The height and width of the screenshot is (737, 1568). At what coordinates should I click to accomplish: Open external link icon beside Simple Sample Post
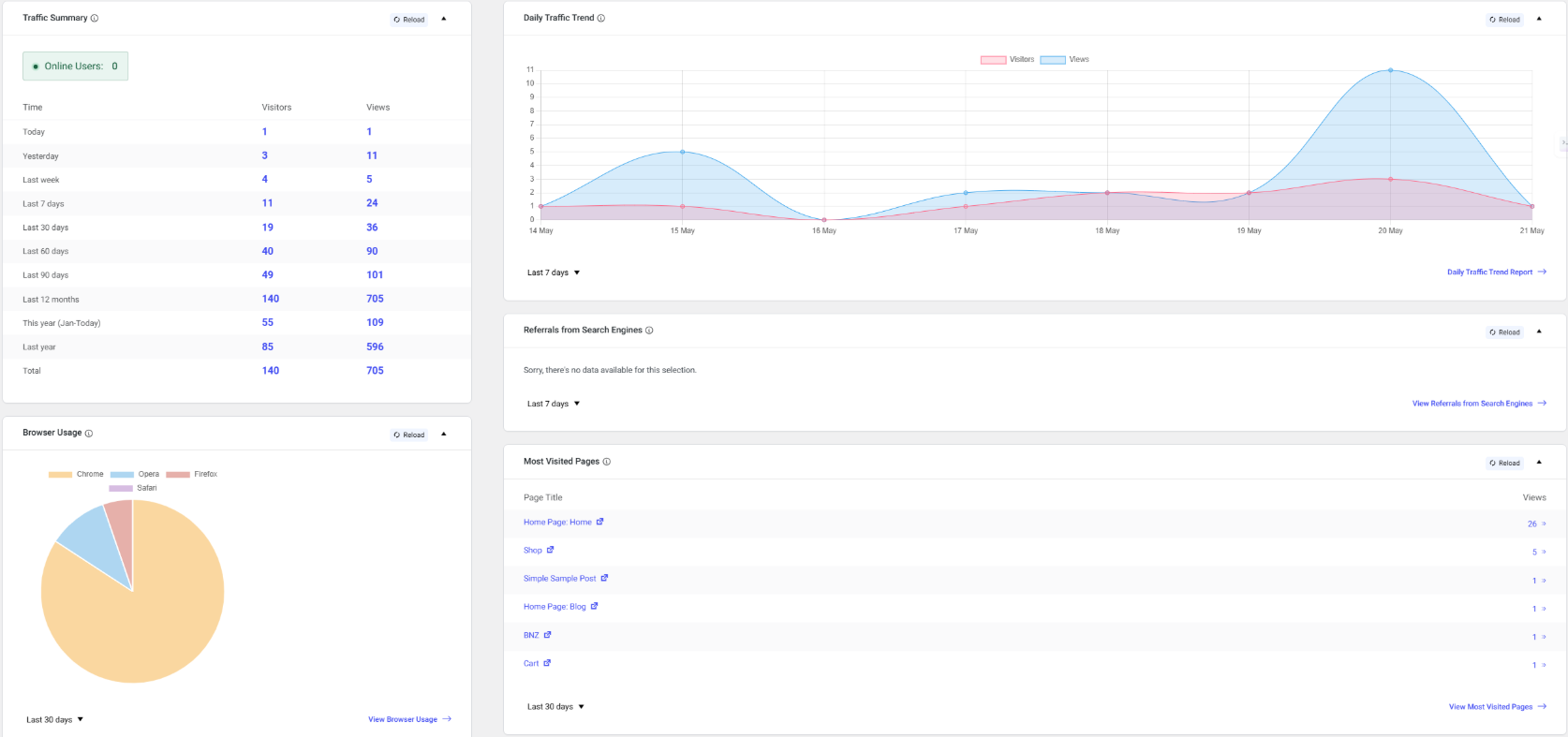(x=604, y=578)
